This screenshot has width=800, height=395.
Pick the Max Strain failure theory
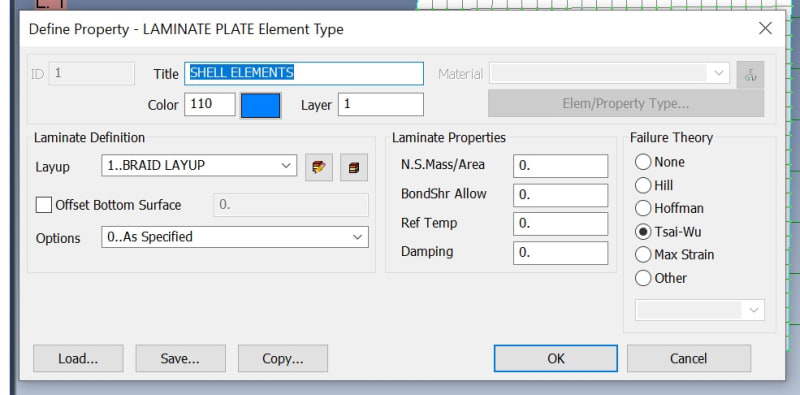(x=643, y=255)
